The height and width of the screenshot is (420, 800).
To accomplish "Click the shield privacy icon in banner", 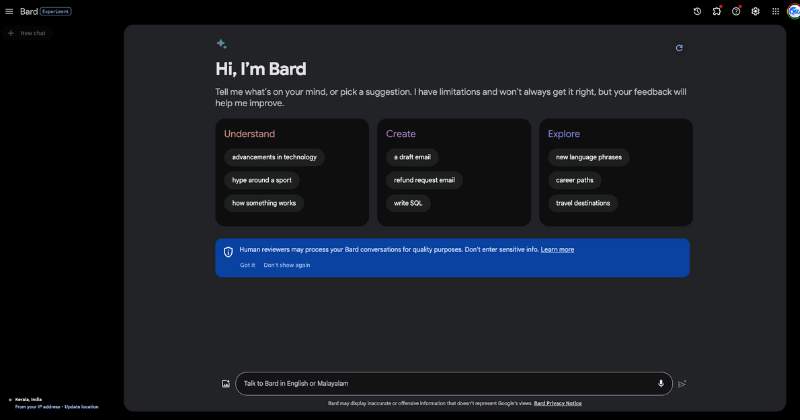I will (x=228, y=252).
